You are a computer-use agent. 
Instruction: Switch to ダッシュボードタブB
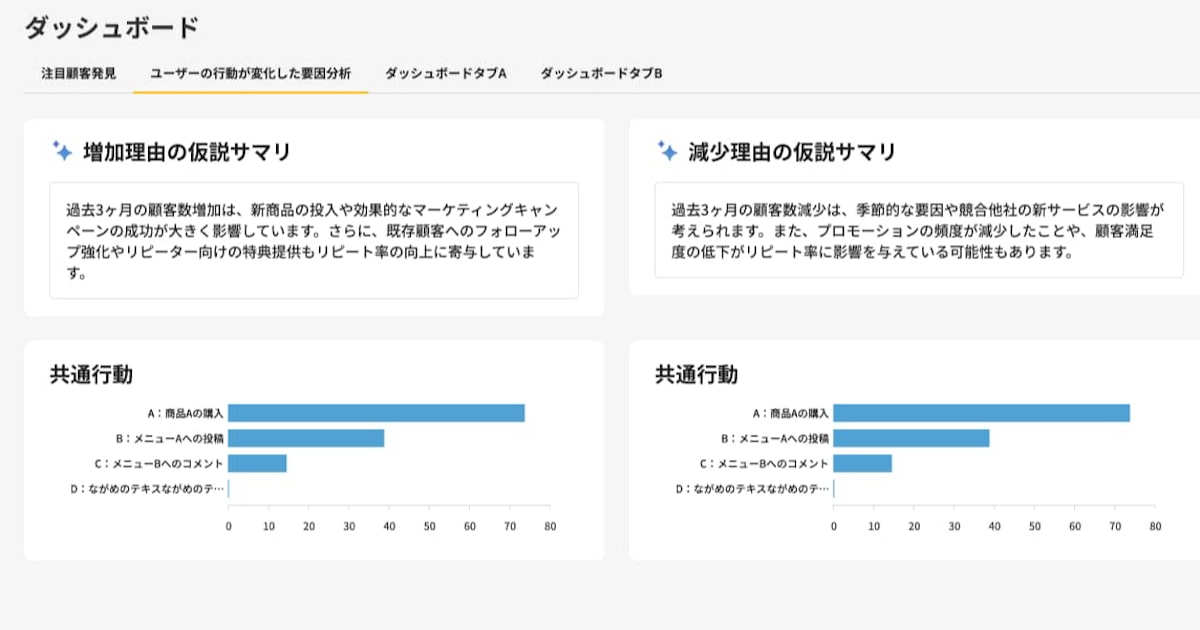point(601,74)
